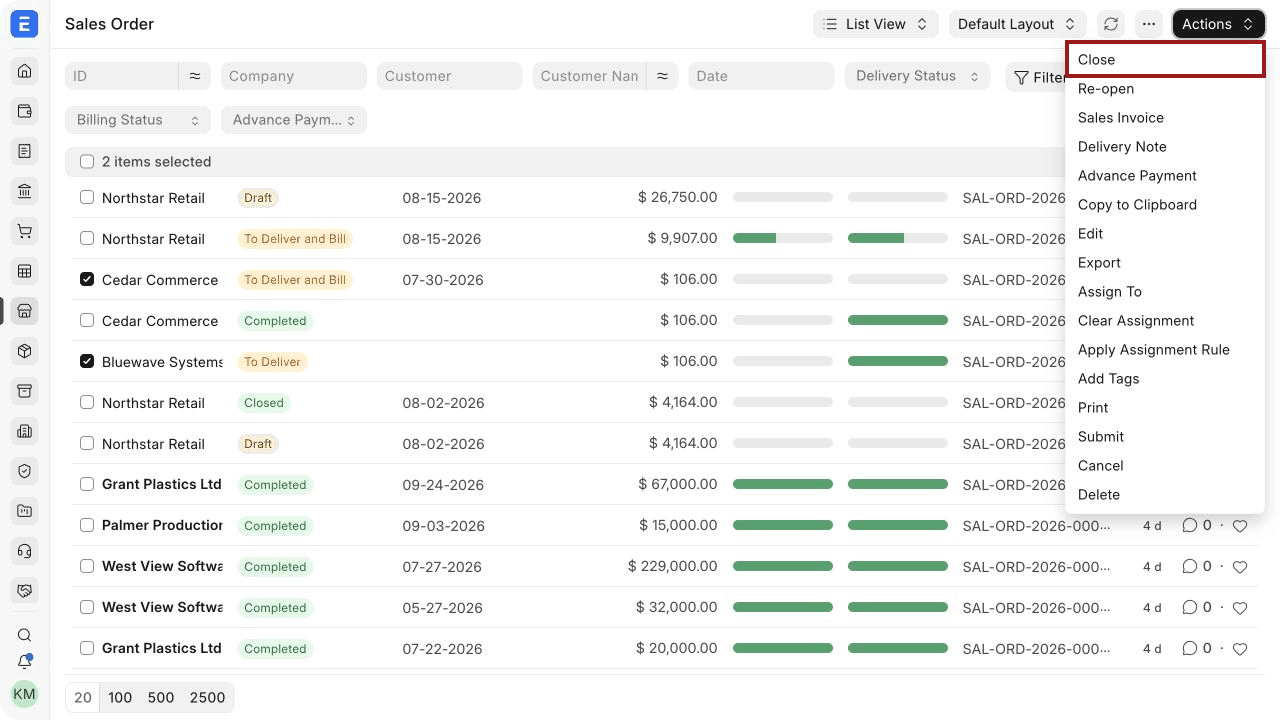The height and width of the screenshot is (720, 1280).
Task: Open the List View dropdown
Action: [x=875, y=24]
